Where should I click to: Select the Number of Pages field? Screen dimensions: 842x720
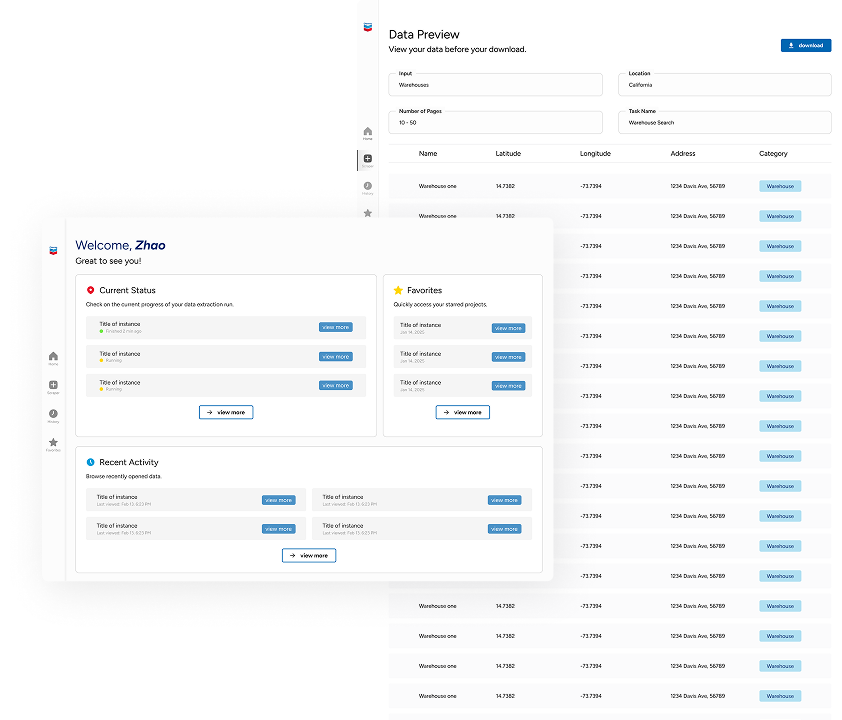495,122
